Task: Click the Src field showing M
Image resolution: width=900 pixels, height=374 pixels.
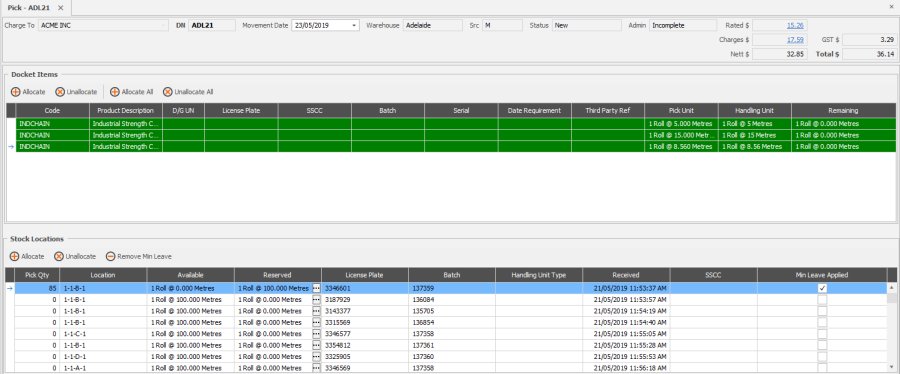Action: coord(502,25)
